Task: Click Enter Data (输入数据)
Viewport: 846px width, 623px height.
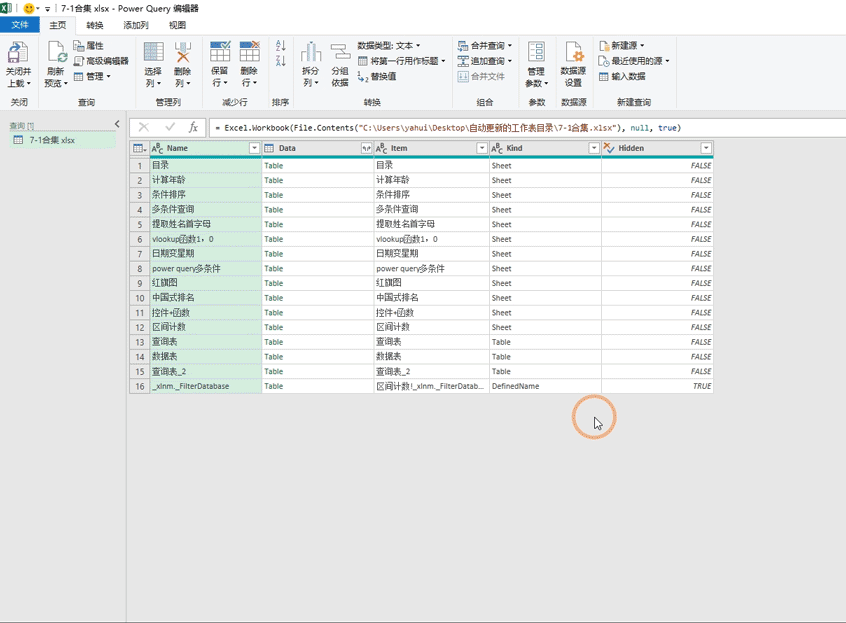Action: click(x=622, y=77)
